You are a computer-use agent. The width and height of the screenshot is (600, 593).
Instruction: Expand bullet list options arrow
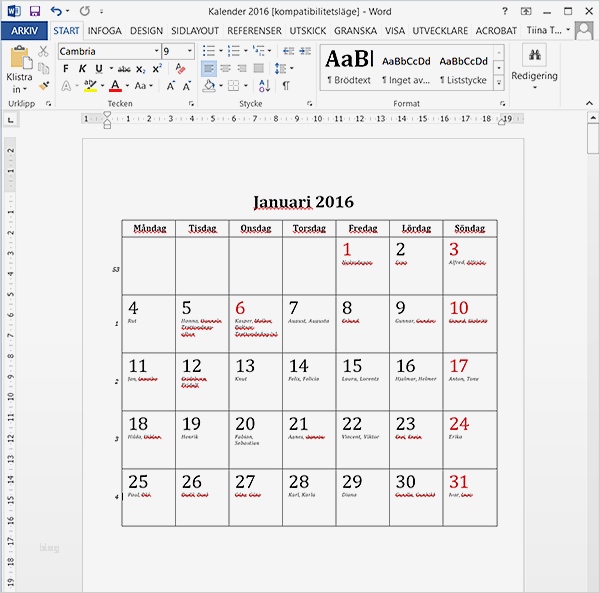click(x=221, y=51)
